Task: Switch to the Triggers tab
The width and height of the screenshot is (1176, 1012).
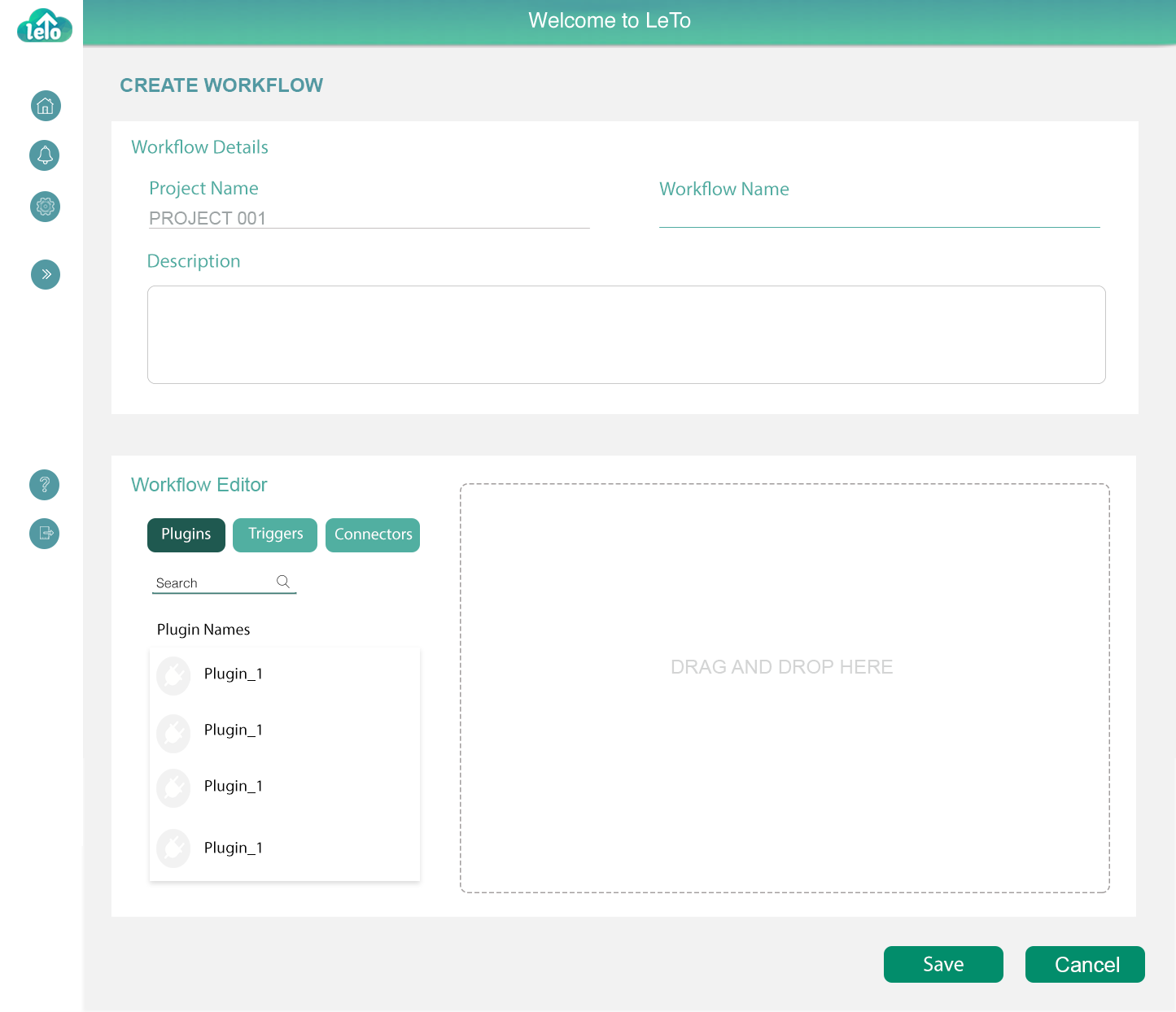Action: (x=275, y=534)
